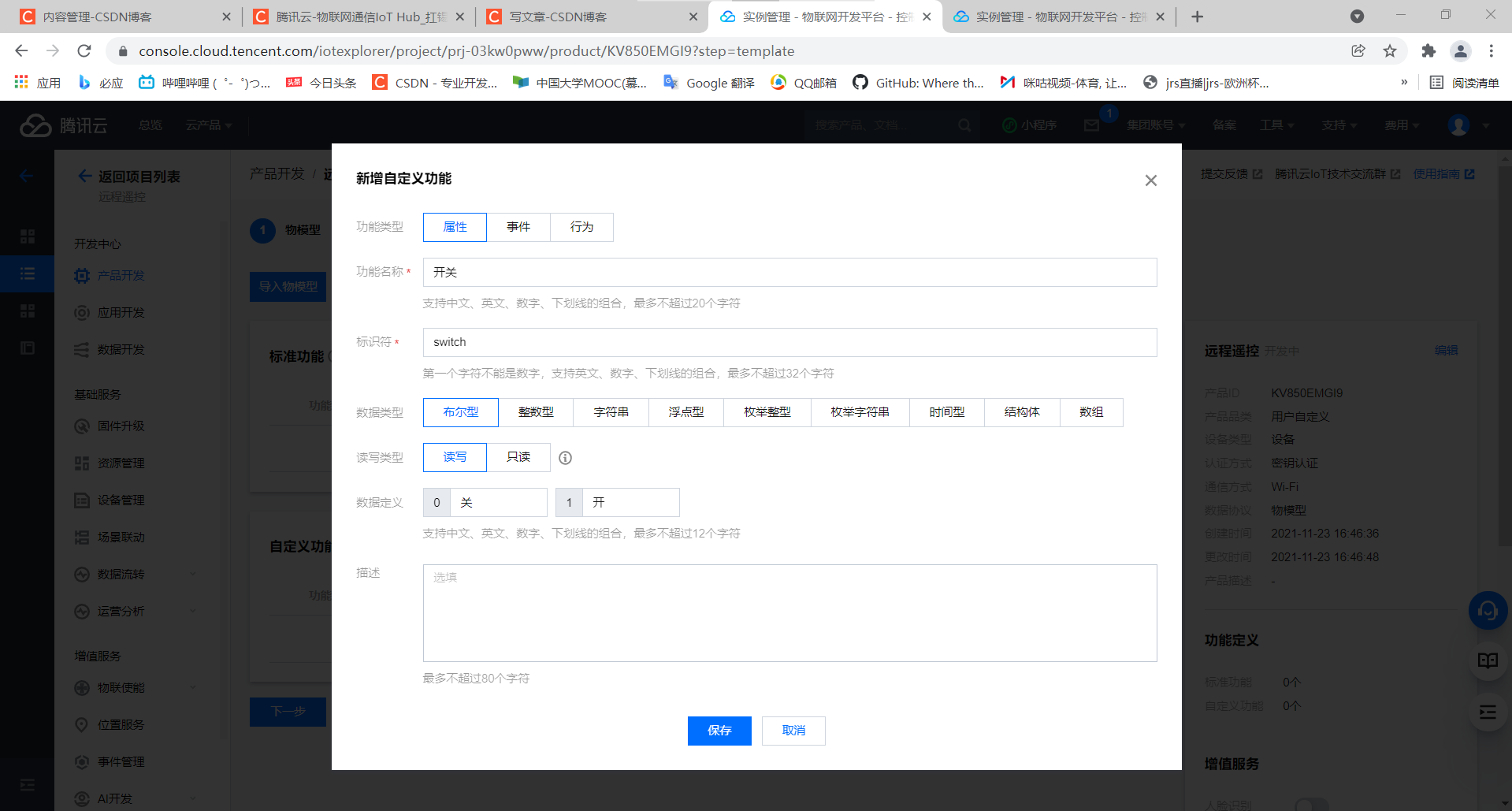1512x811 pixels.
Task: Click the 保存 button
Action: [719, 731]
